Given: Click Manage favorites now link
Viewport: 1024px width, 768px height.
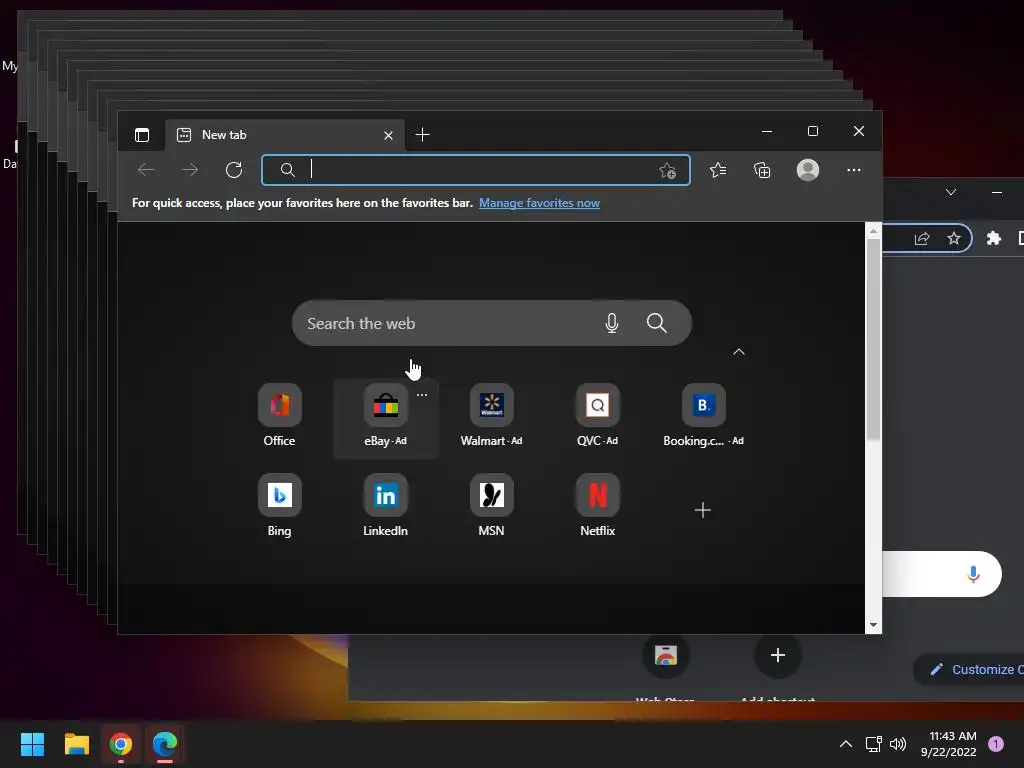Looking at the screenshot, I should pyautogui.click(x=539, y=203).
